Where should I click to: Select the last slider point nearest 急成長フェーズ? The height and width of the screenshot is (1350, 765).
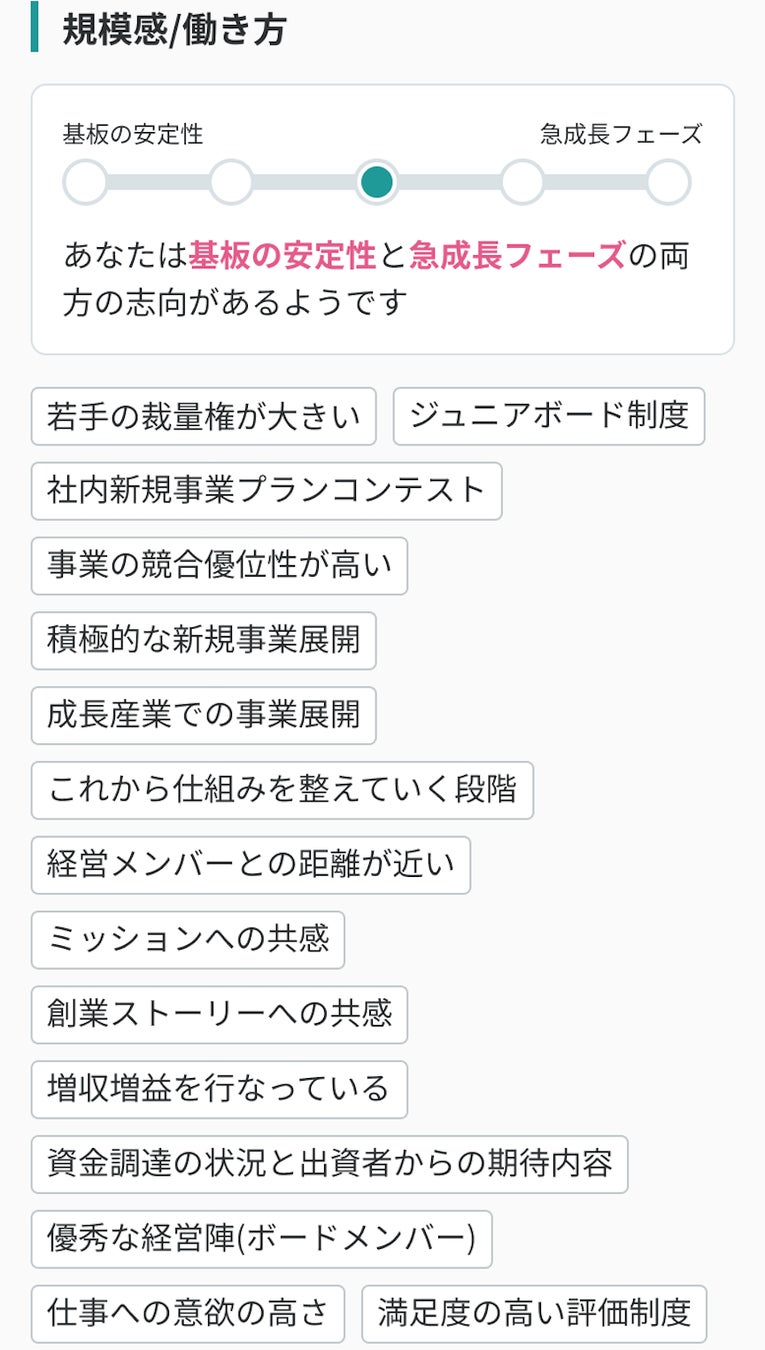click(668, 183)
